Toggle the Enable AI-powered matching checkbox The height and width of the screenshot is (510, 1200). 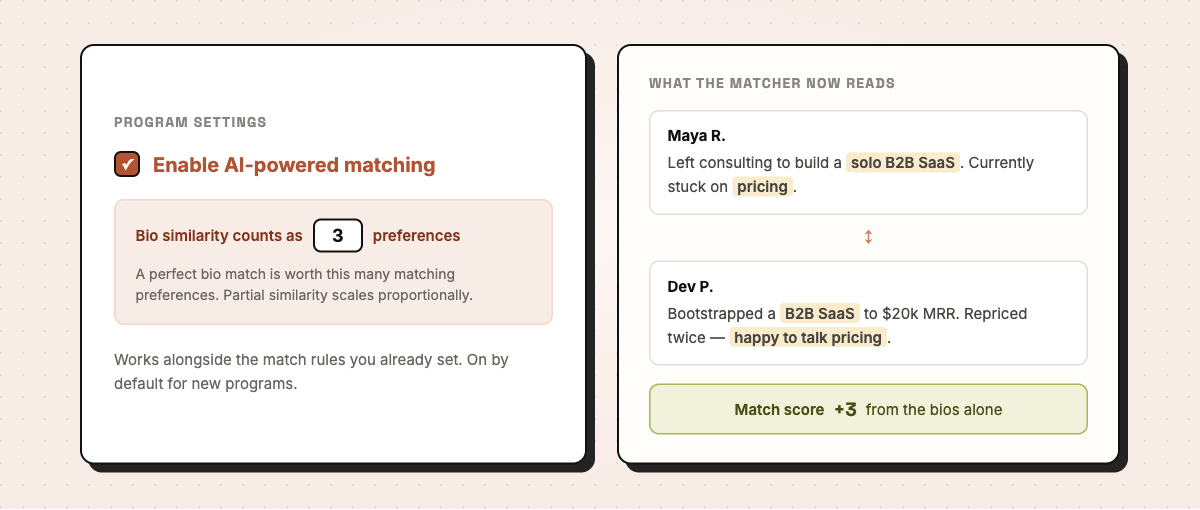click(x=127, y=165)
